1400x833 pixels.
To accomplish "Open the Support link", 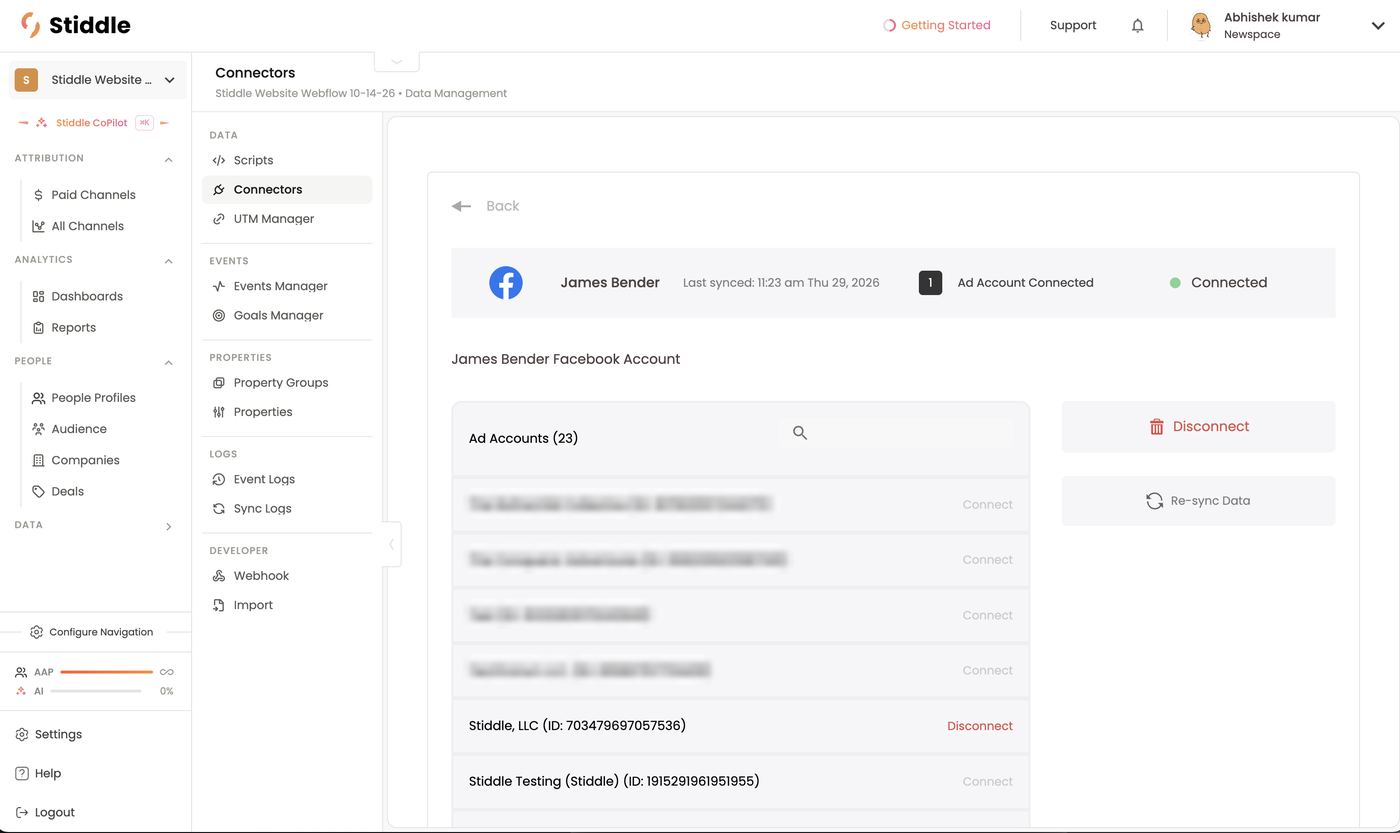I will pos(1073,26).
